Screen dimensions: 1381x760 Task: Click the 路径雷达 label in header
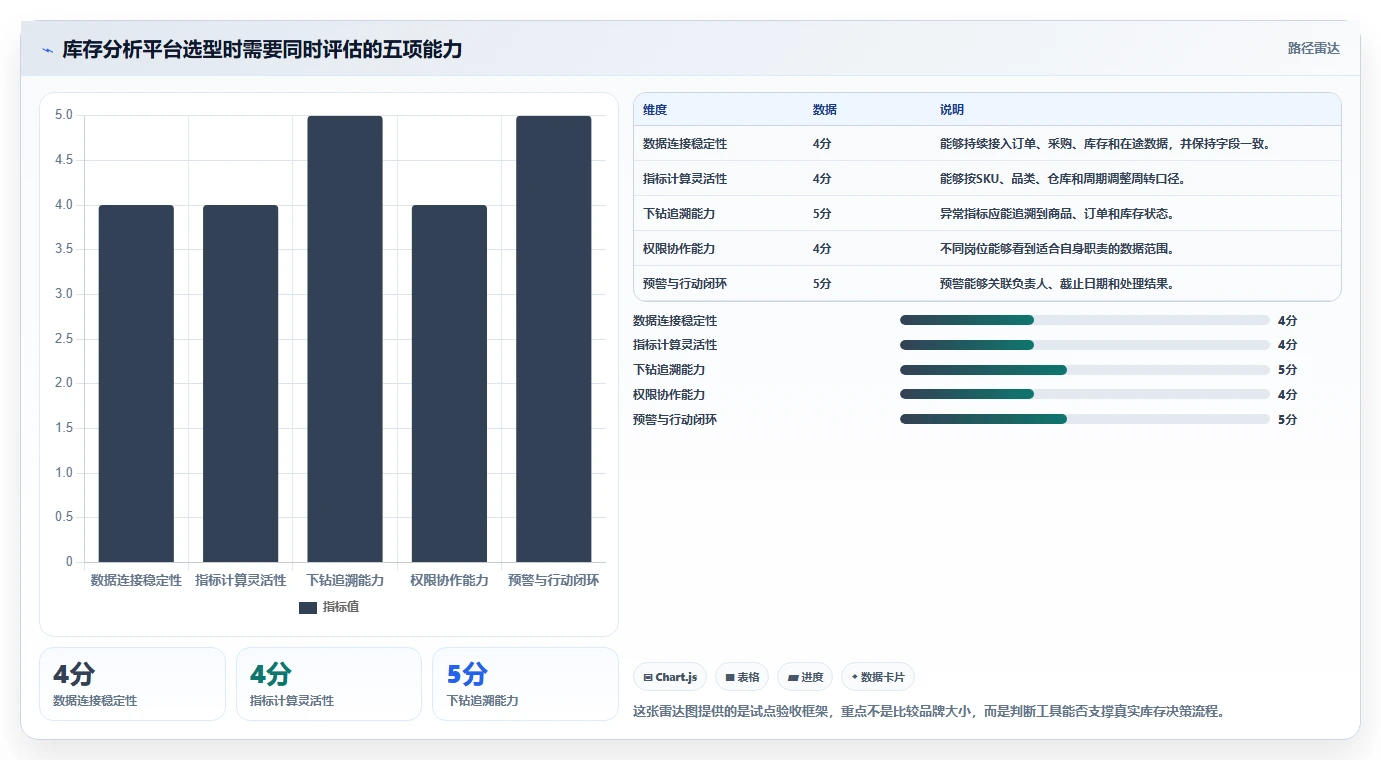coord(1313,48)
